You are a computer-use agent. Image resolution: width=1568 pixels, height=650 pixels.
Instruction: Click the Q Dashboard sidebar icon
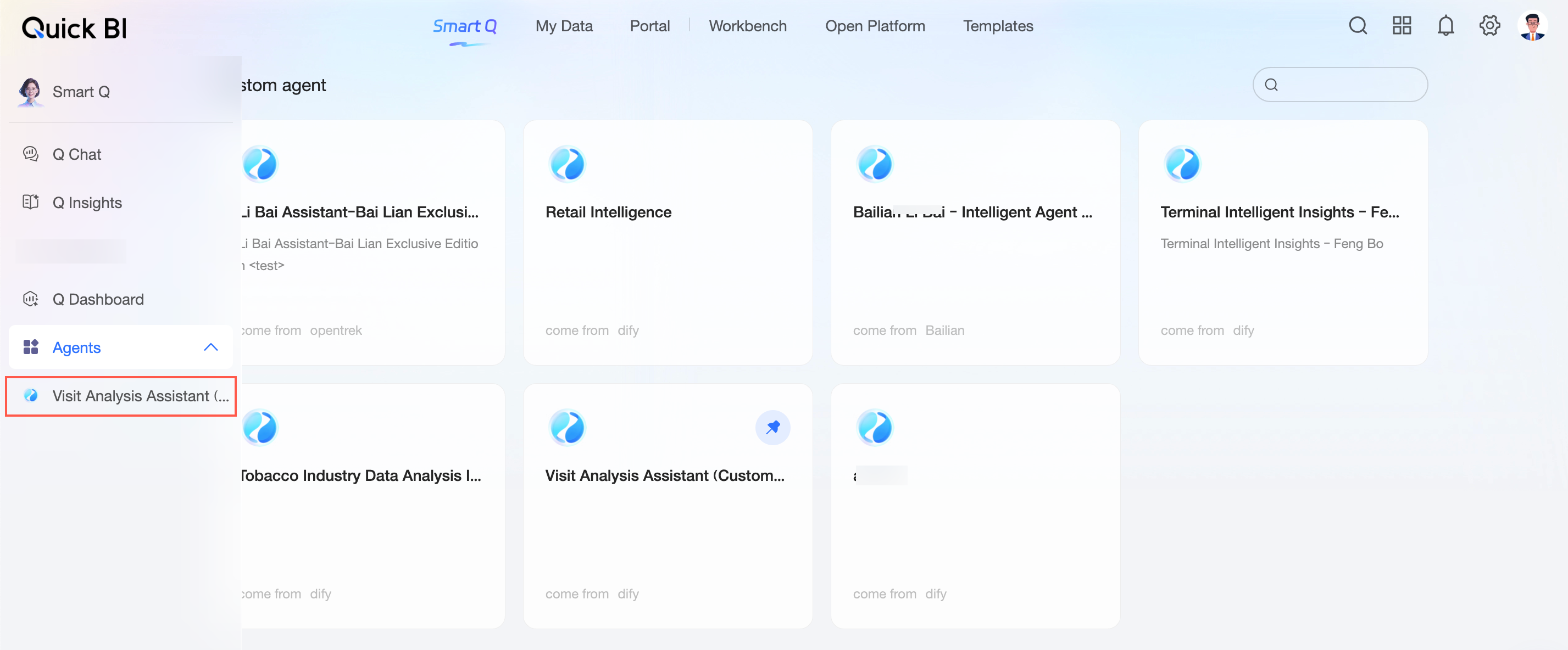pos(30,299)
